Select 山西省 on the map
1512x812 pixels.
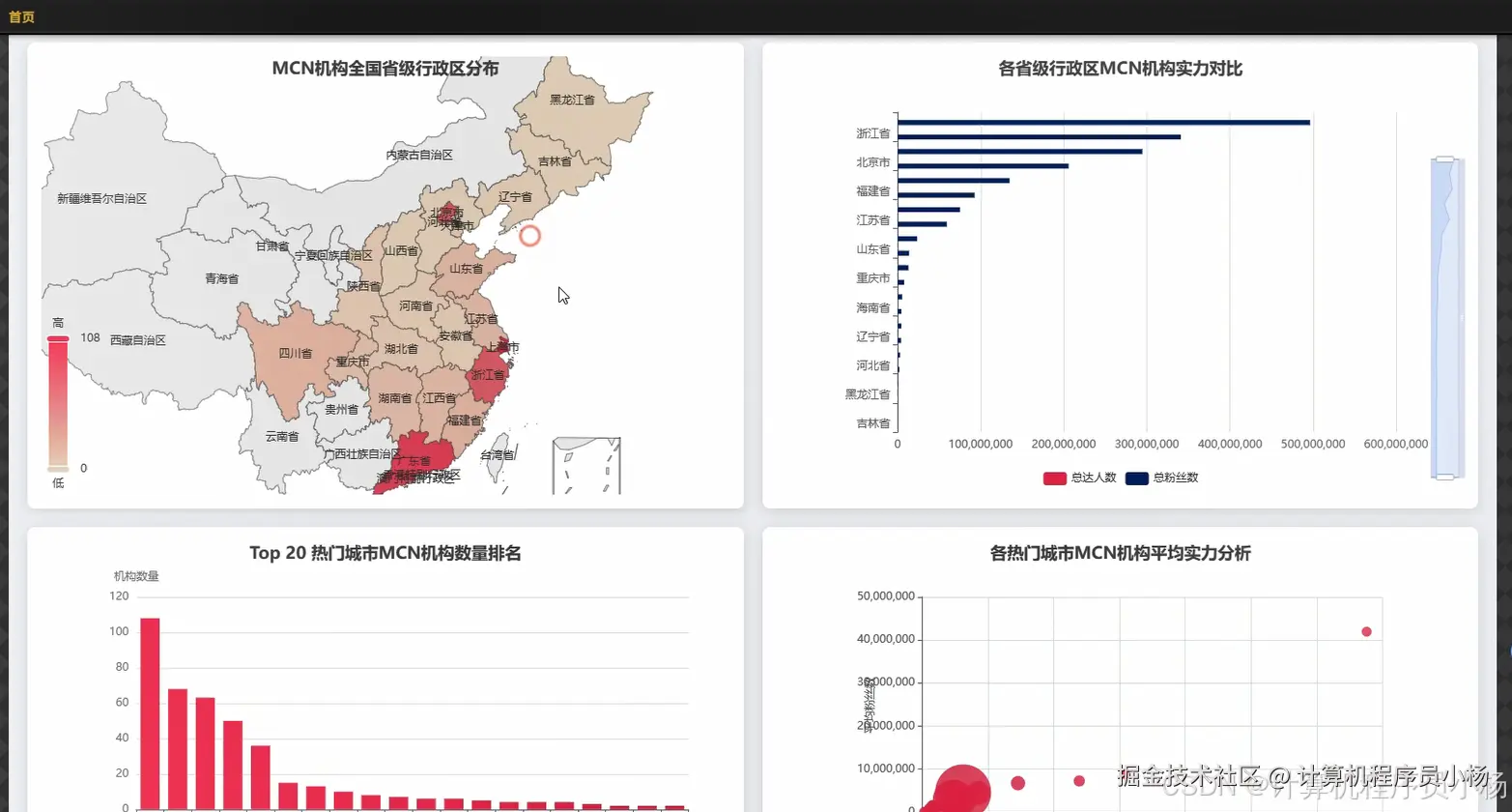click(x=401, y=251)
